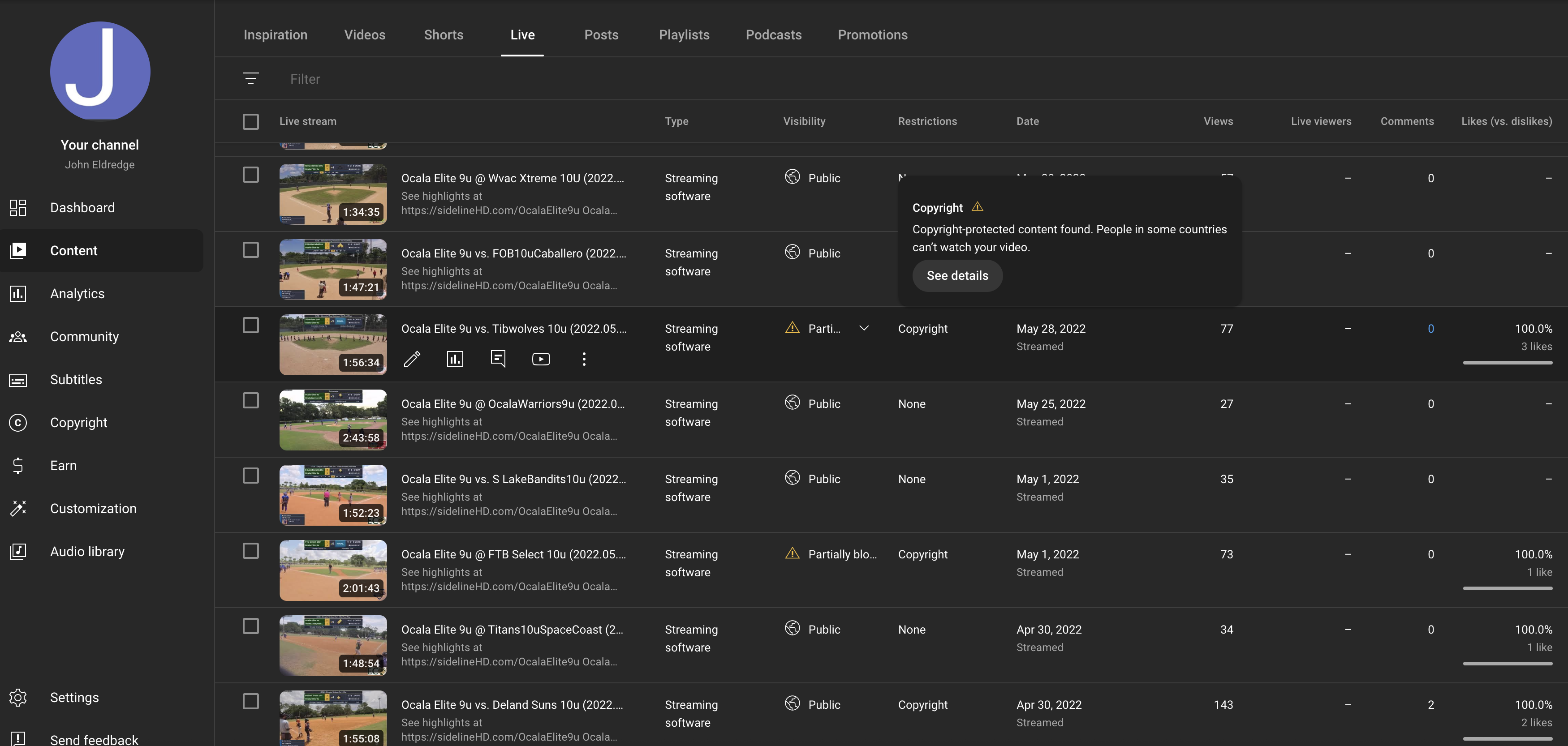Click public globe icon for Deland Suns row
This screenshot has height=746, width=1568.
(793, 704)
